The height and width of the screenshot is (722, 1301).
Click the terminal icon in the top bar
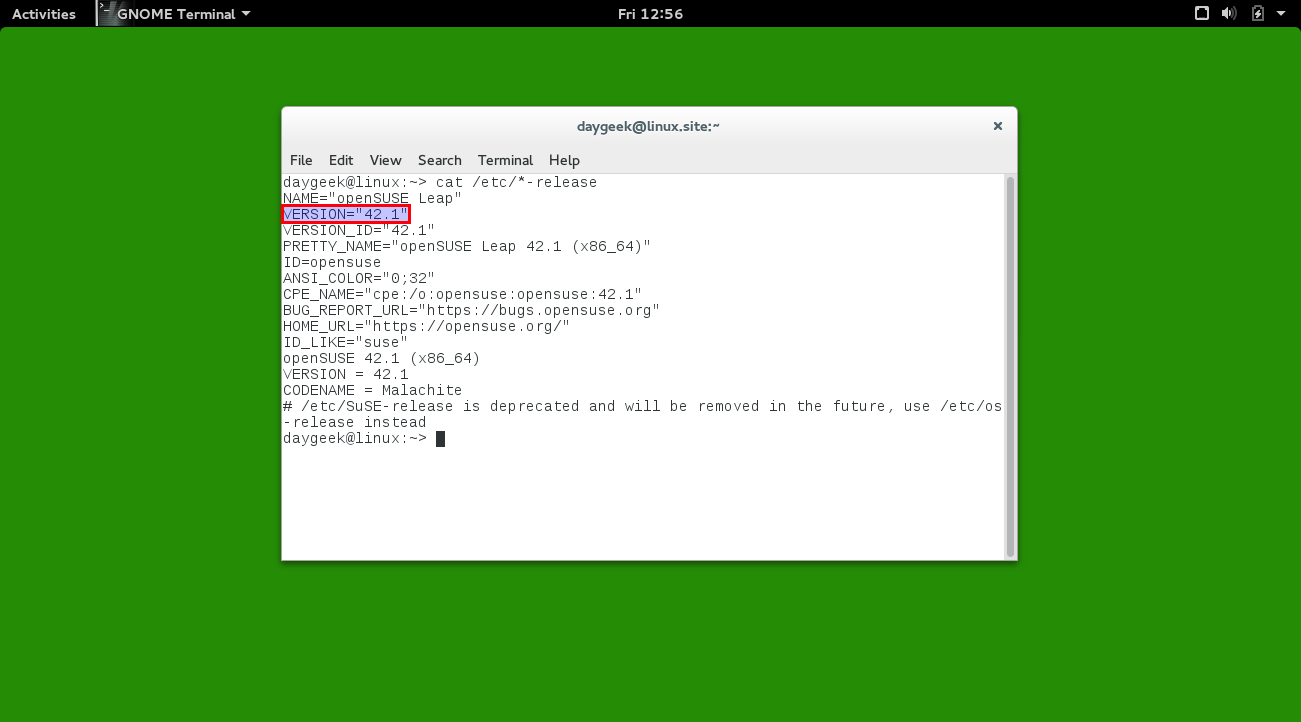pyautogui.click(x=105, y=13)
